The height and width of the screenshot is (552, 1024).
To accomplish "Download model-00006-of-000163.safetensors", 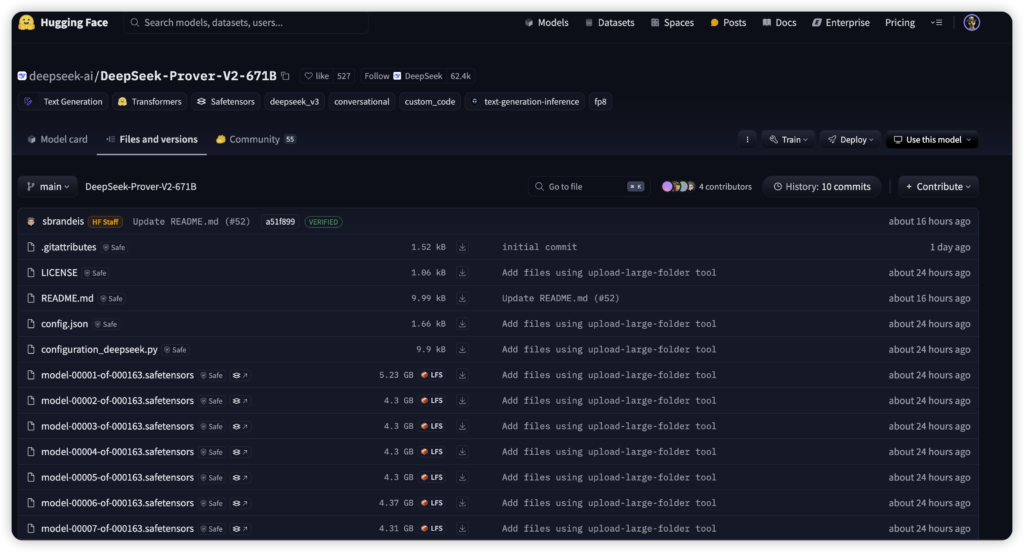I will (x=462, y=503).
